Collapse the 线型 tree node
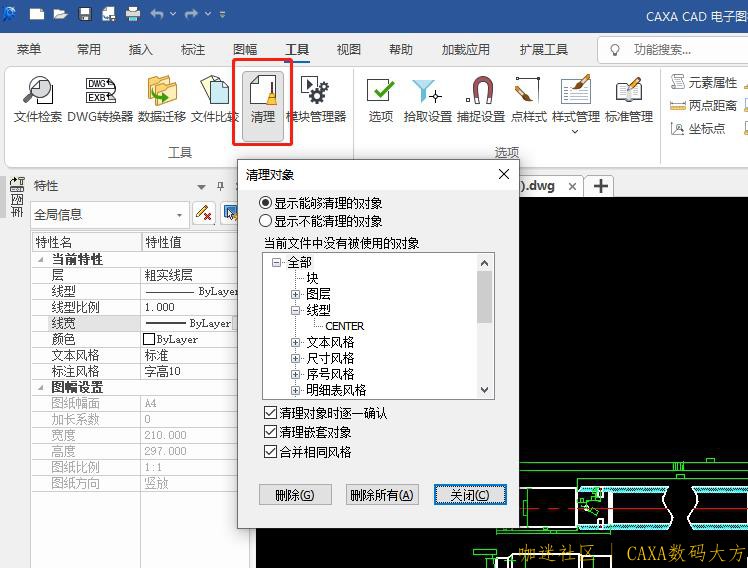The image size is (748, 568). 295,310
